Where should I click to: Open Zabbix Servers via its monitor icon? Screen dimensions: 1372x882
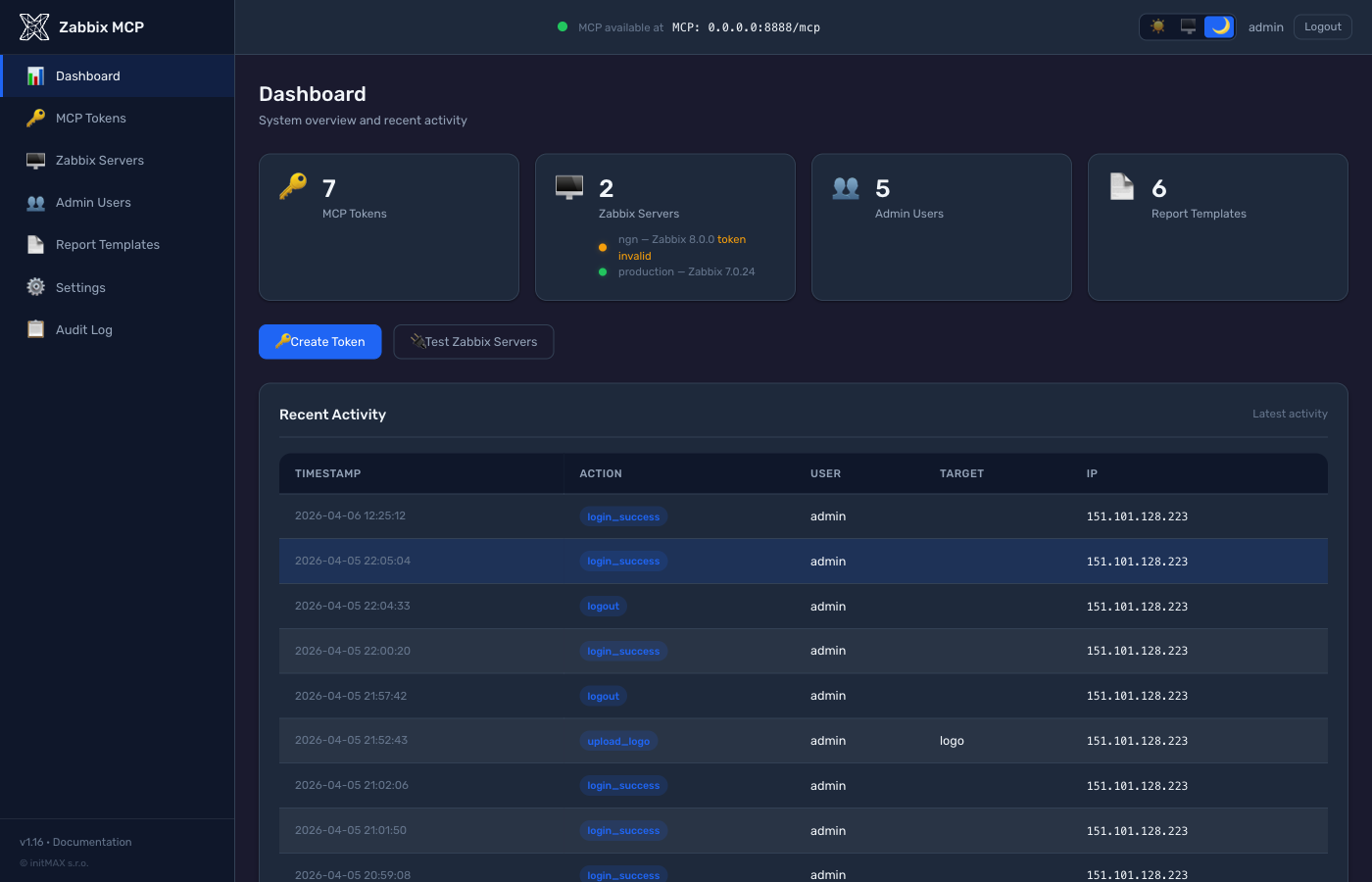coord(35,160)
